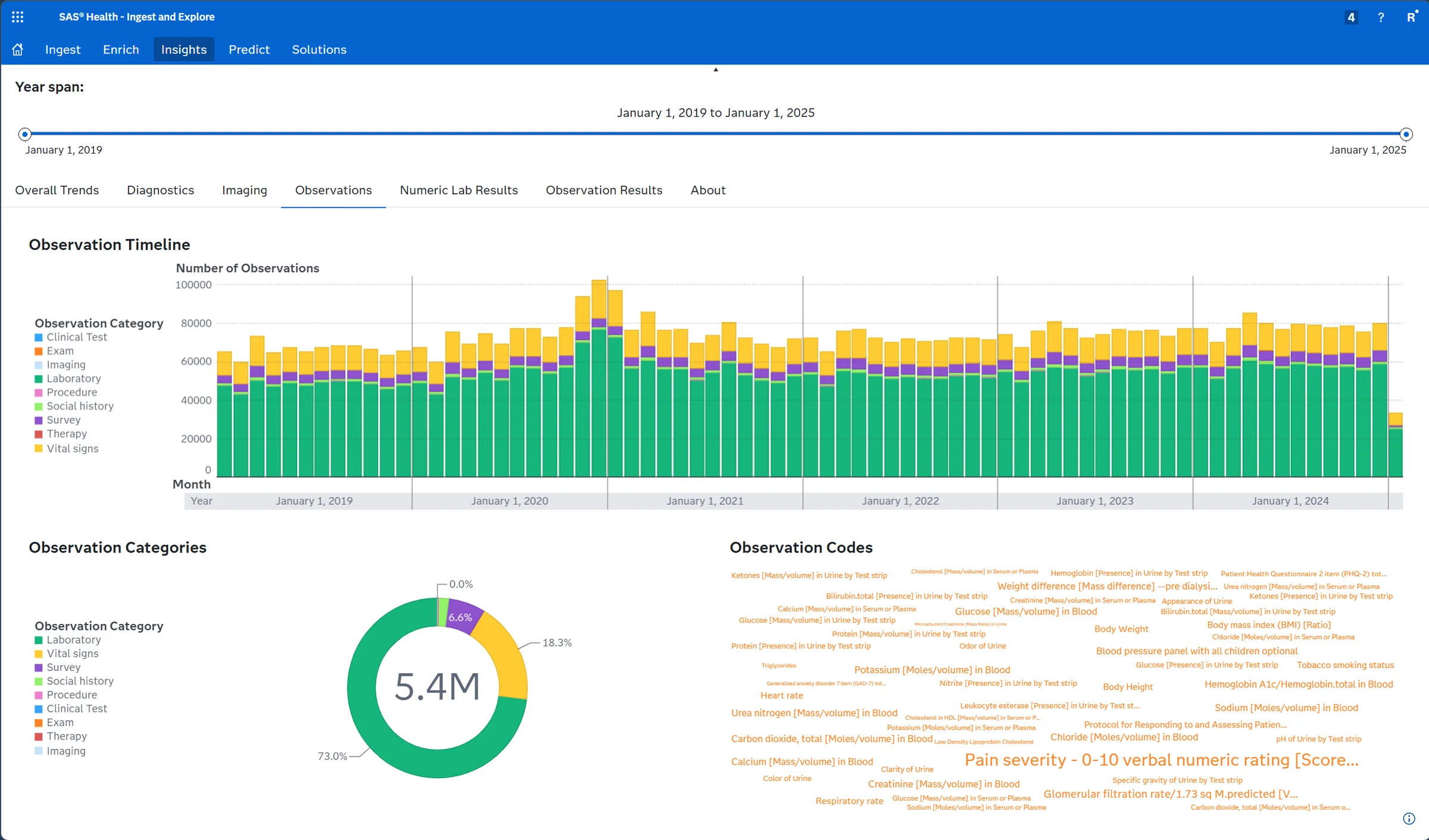Click the January 1, 2019 slider handle
This screenshot has height=840, width=1429.
coord(24,134)
